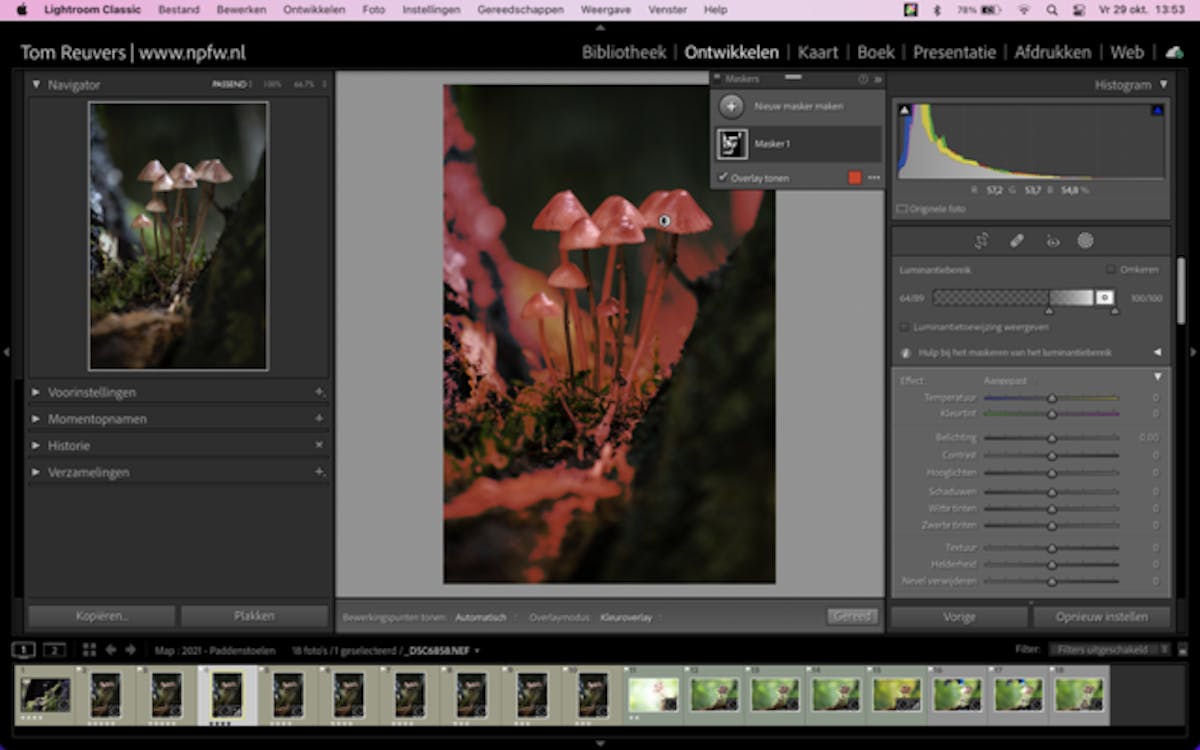Select the first thumbnail in the filmstrip
1200x750 pixels.
click(46, 695)
